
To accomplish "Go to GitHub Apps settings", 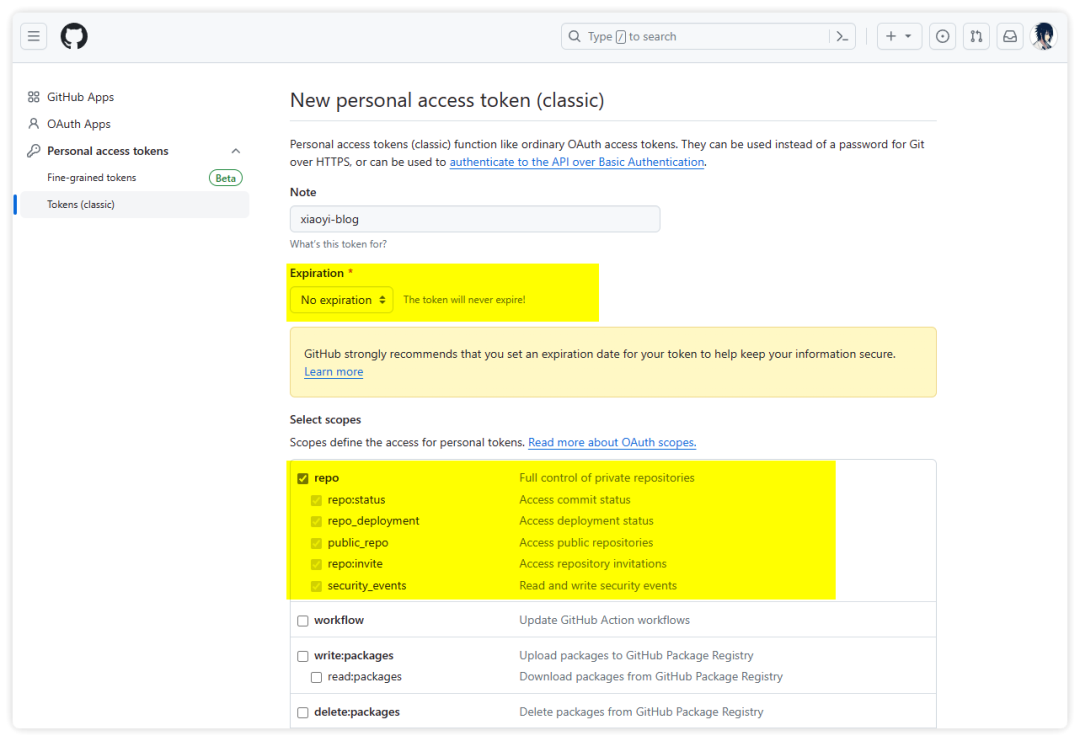I will [80, 97].
